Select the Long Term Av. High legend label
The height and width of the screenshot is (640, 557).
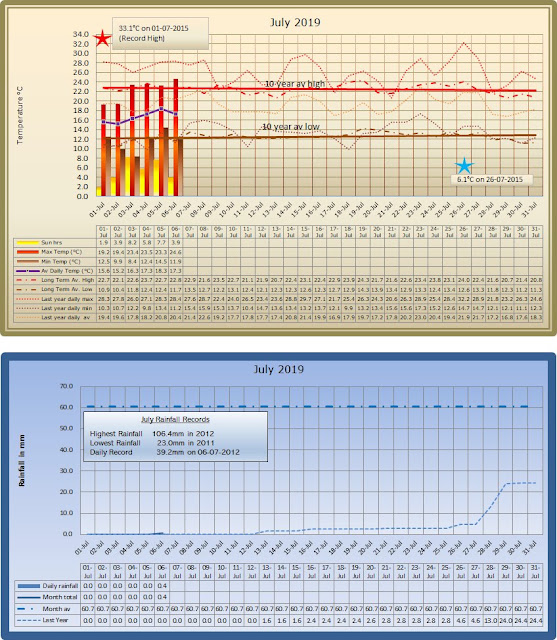pos(67,280)
